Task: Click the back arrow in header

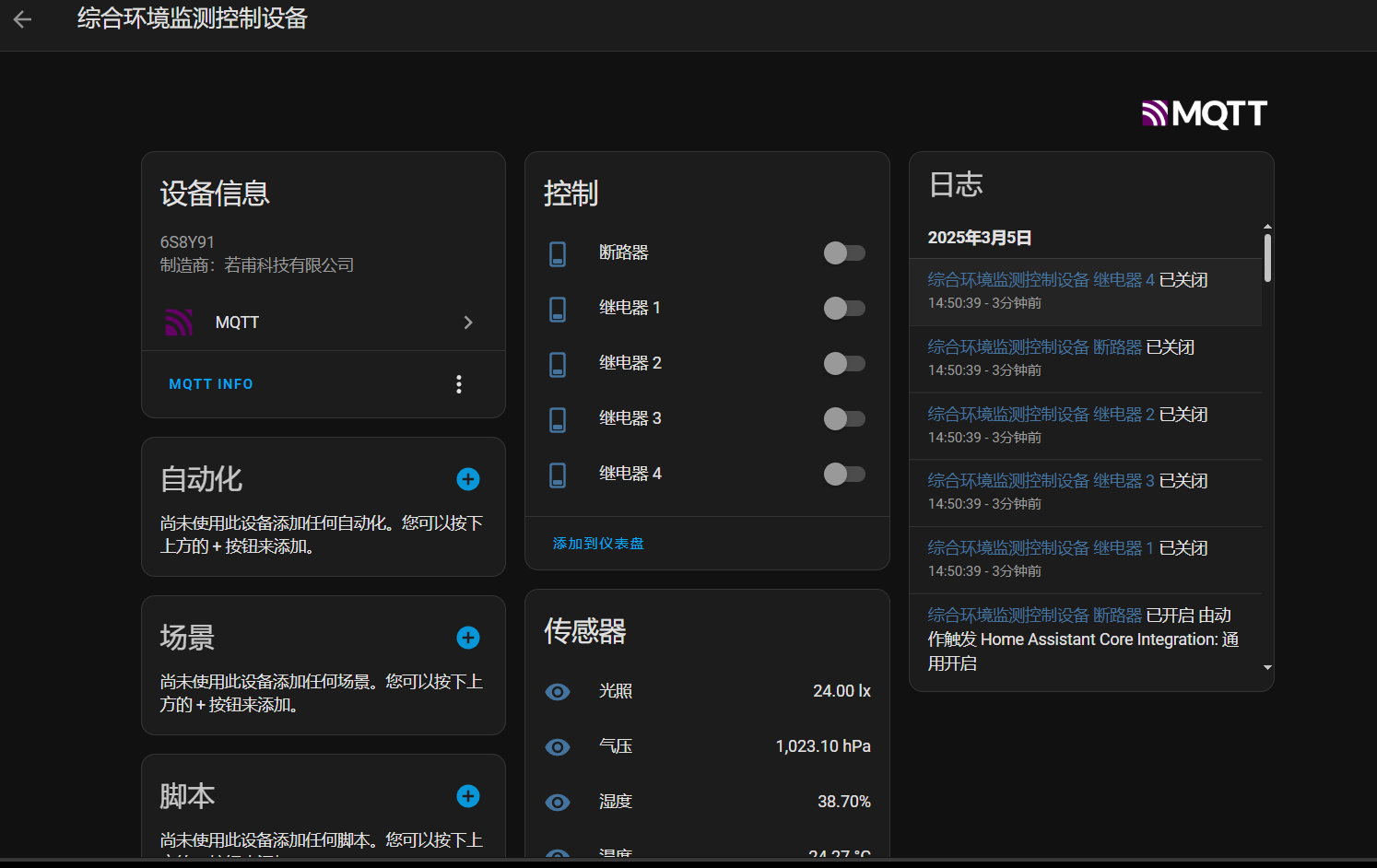Action: click(x=23, y=19)
